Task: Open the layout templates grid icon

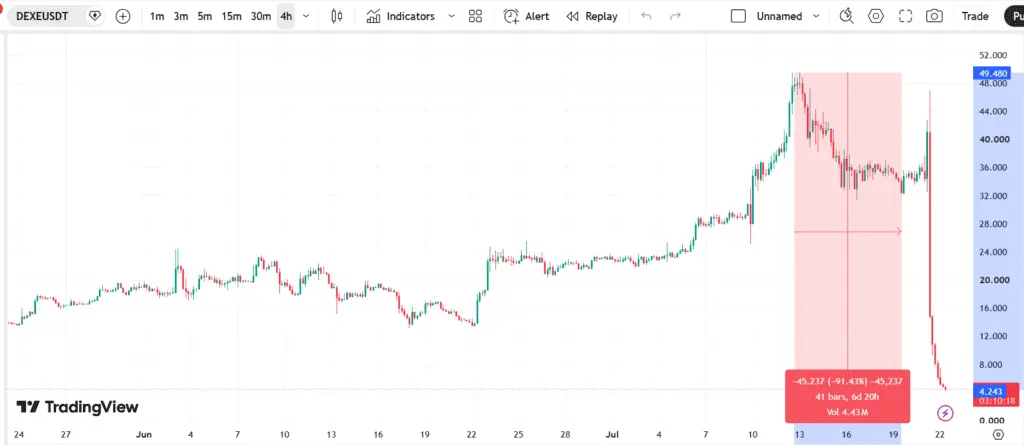Action: click(x=475, y=16)
